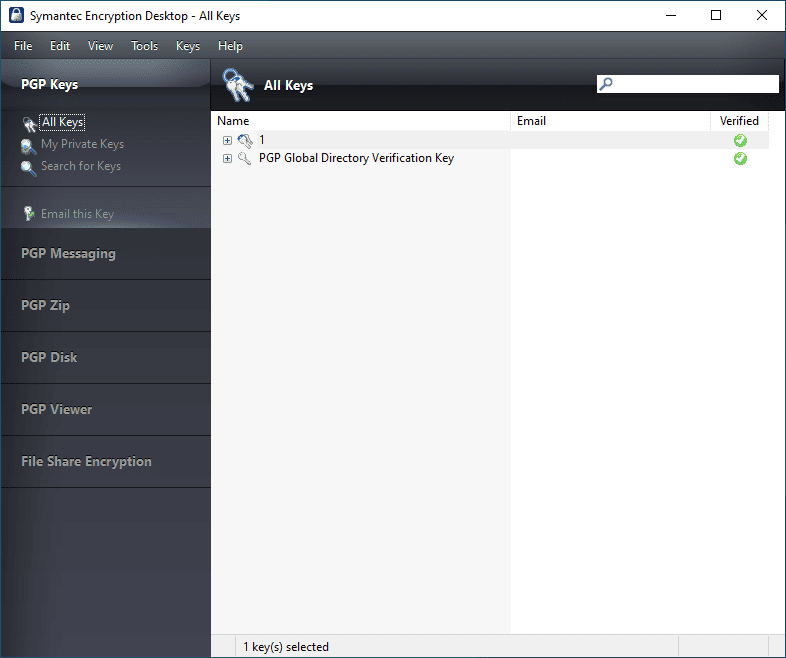Choose Email this Key

coord(77,214)
